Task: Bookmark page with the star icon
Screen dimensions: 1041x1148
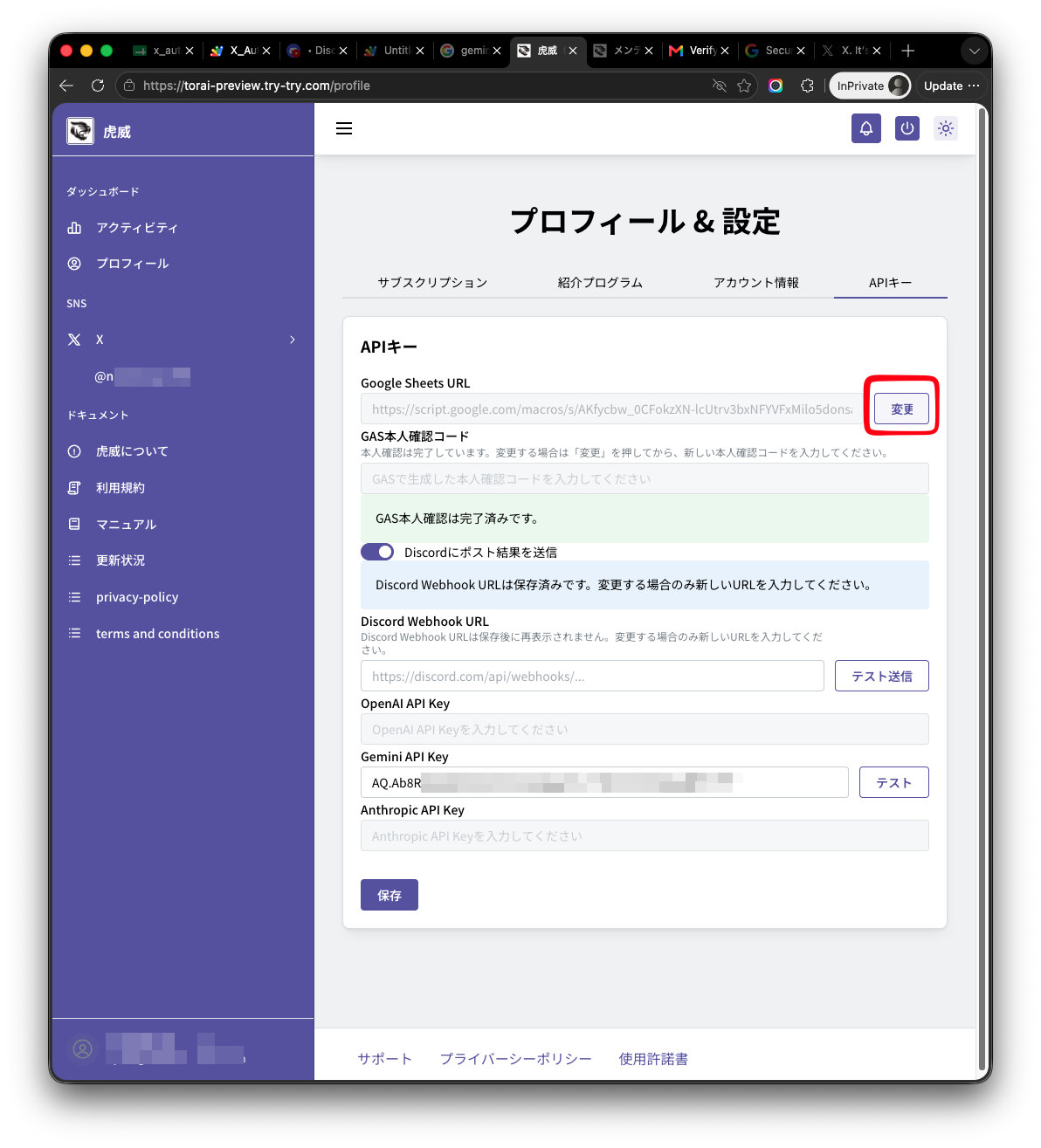Action: pos(744,86)
